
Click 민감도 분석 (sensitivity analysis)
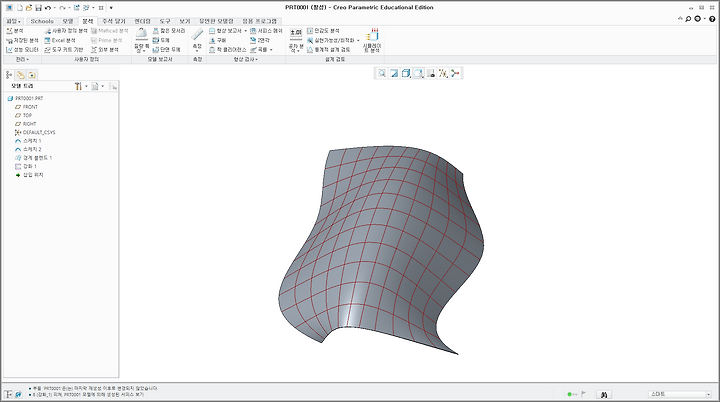click(323, 31)
